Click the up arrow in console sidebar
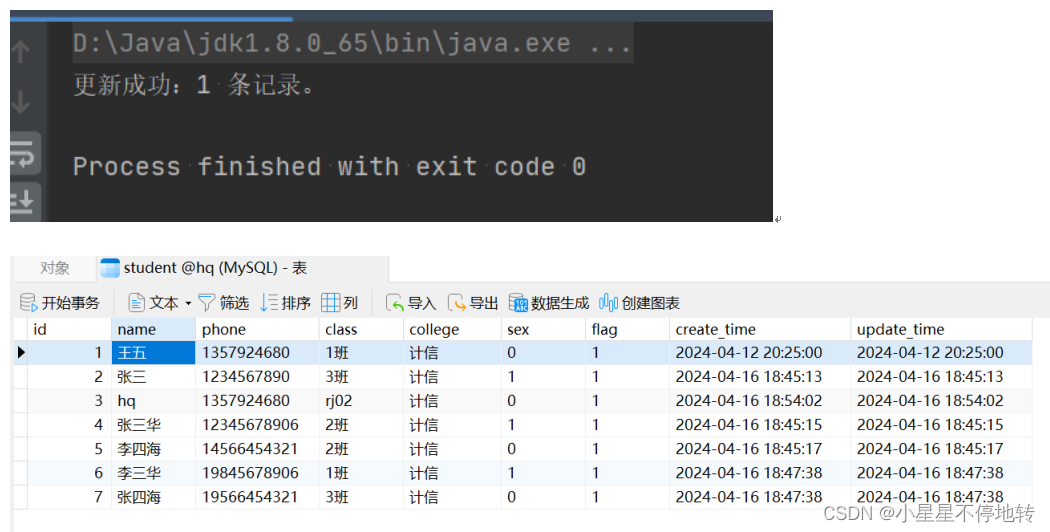This screenshot has width=1050, height=532. tap(21, 51)
